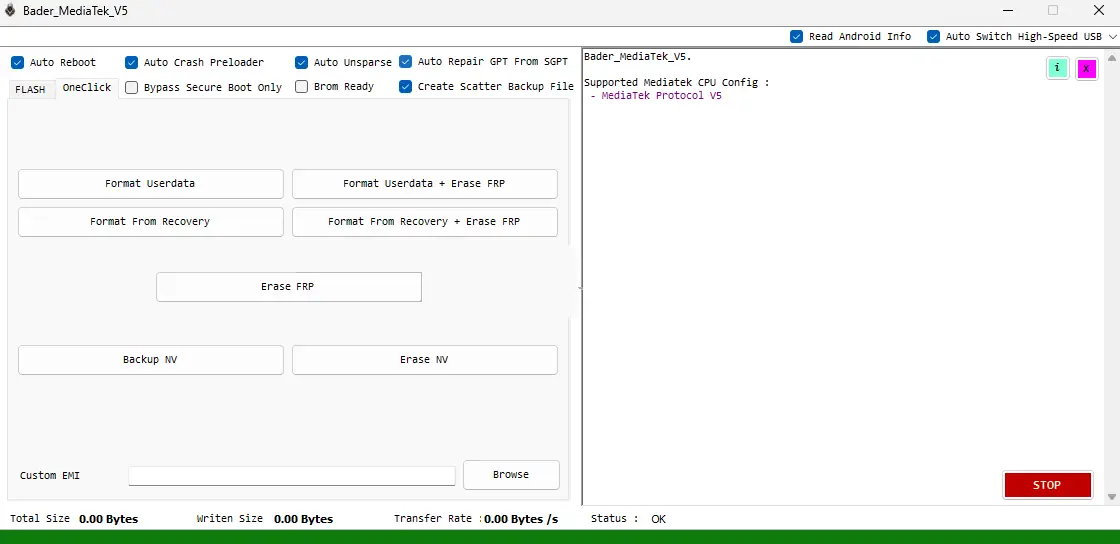Click the Bader_MediaTek_V5 app icon in title bar

(10, 11)
